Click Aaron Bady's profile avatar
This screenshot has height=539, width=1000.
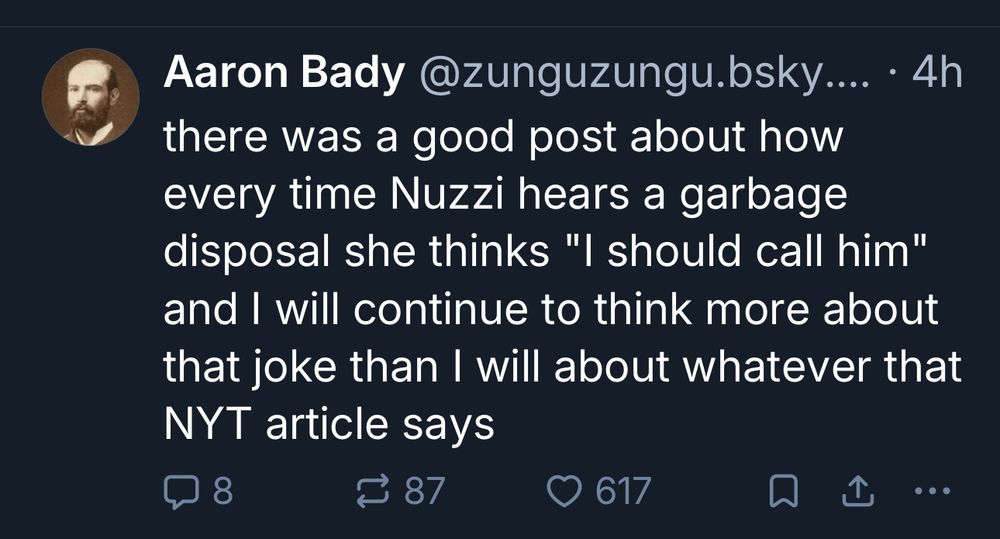(91, 96)
